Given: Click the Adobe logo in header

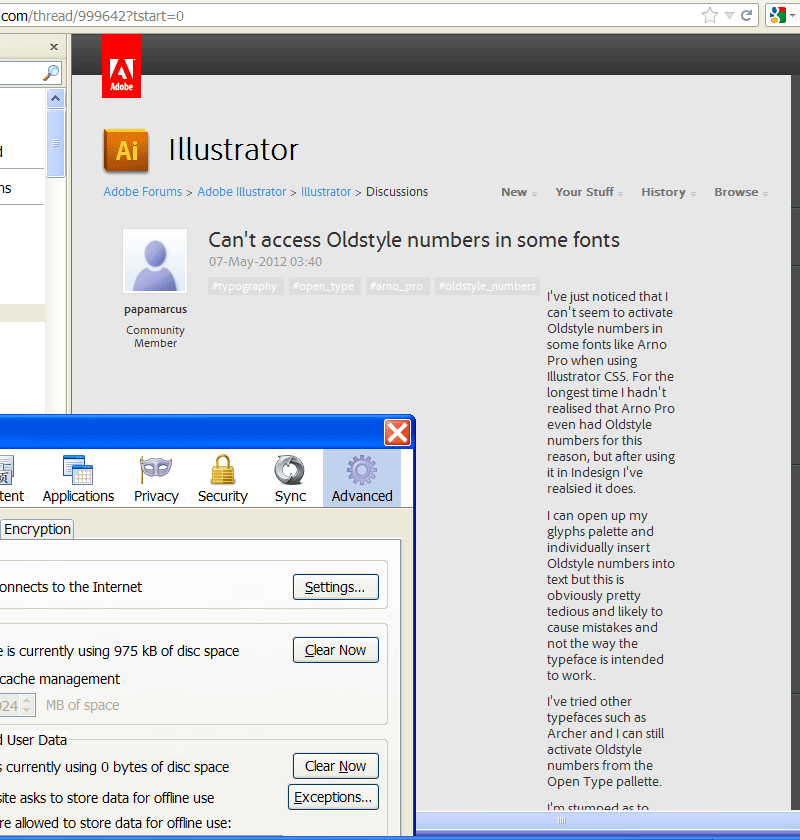Looking at the screenshot, I should click(x=122, y=66).
